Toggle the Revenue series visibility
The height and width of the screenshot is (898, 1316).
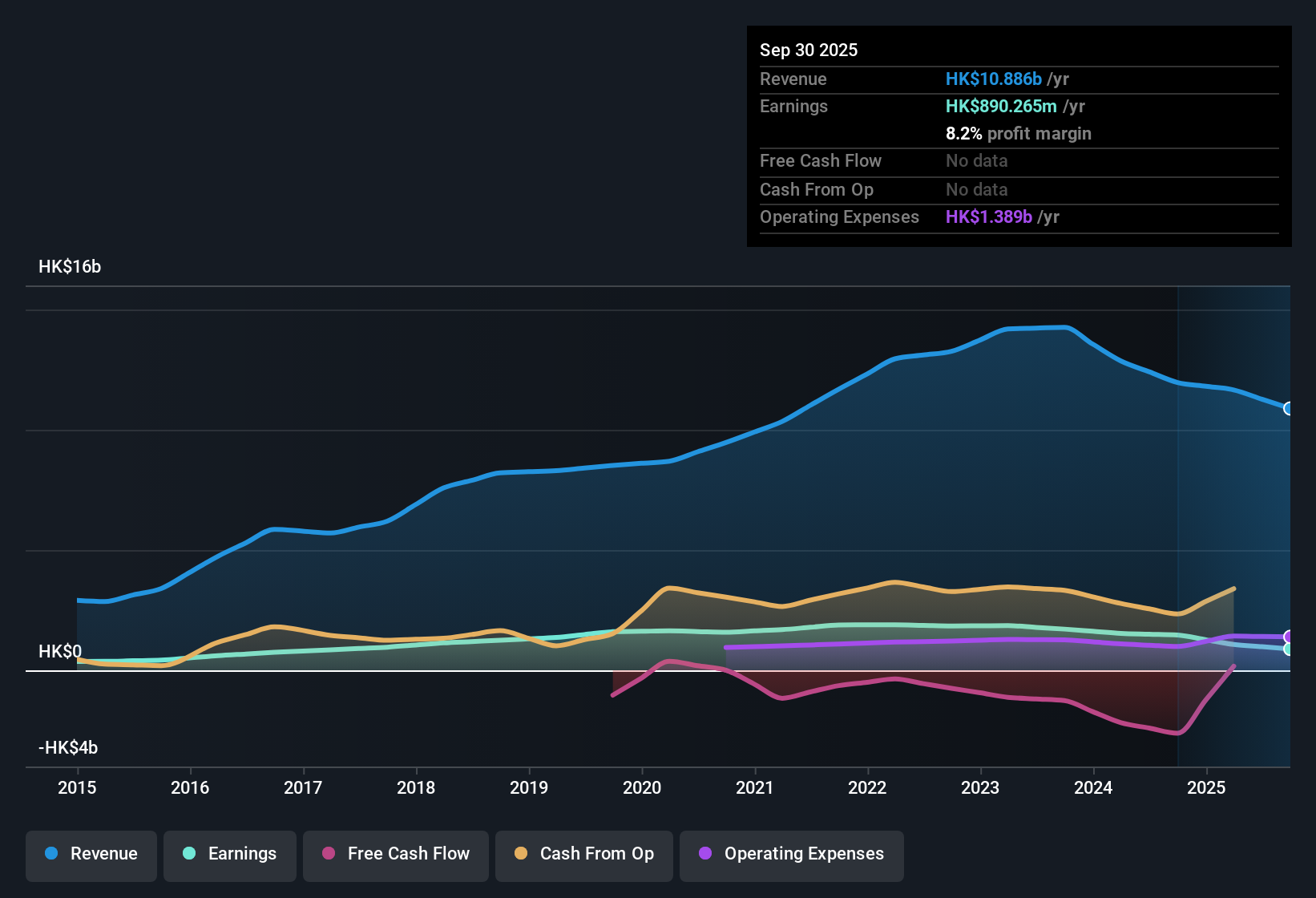coord(91,855)
